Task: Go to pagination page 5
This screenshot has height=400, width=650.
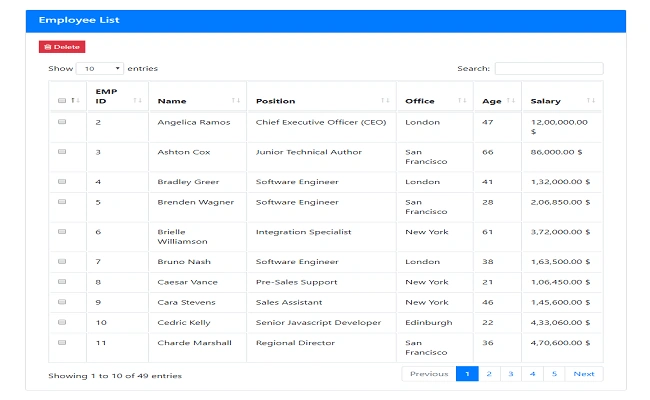Action: click(554, 374)
